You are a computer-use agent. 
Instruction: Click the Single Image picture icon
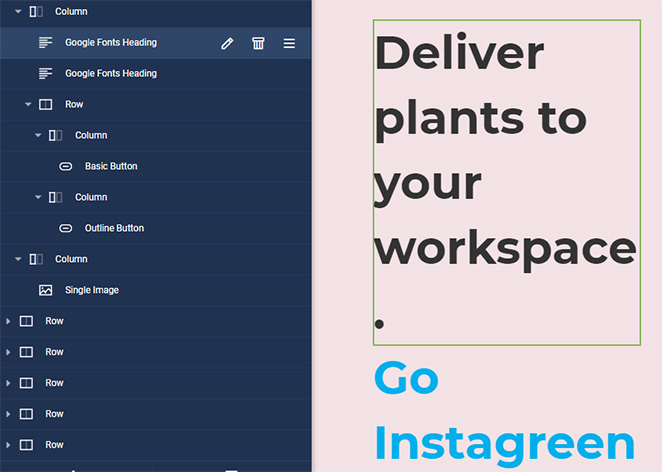click(46, 290)
